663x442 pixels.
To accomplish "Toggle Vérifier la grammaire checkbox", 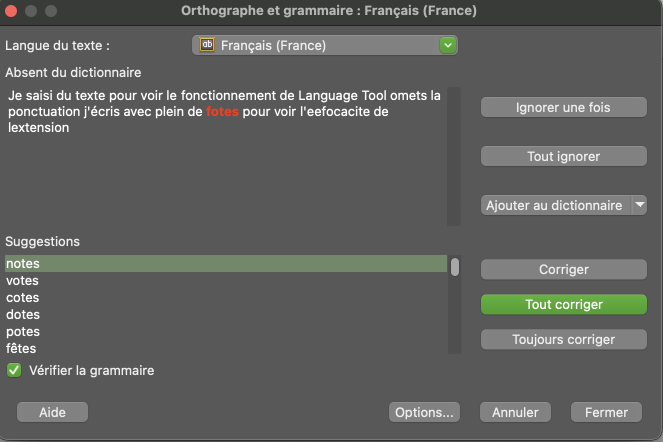I will point(15,370).
